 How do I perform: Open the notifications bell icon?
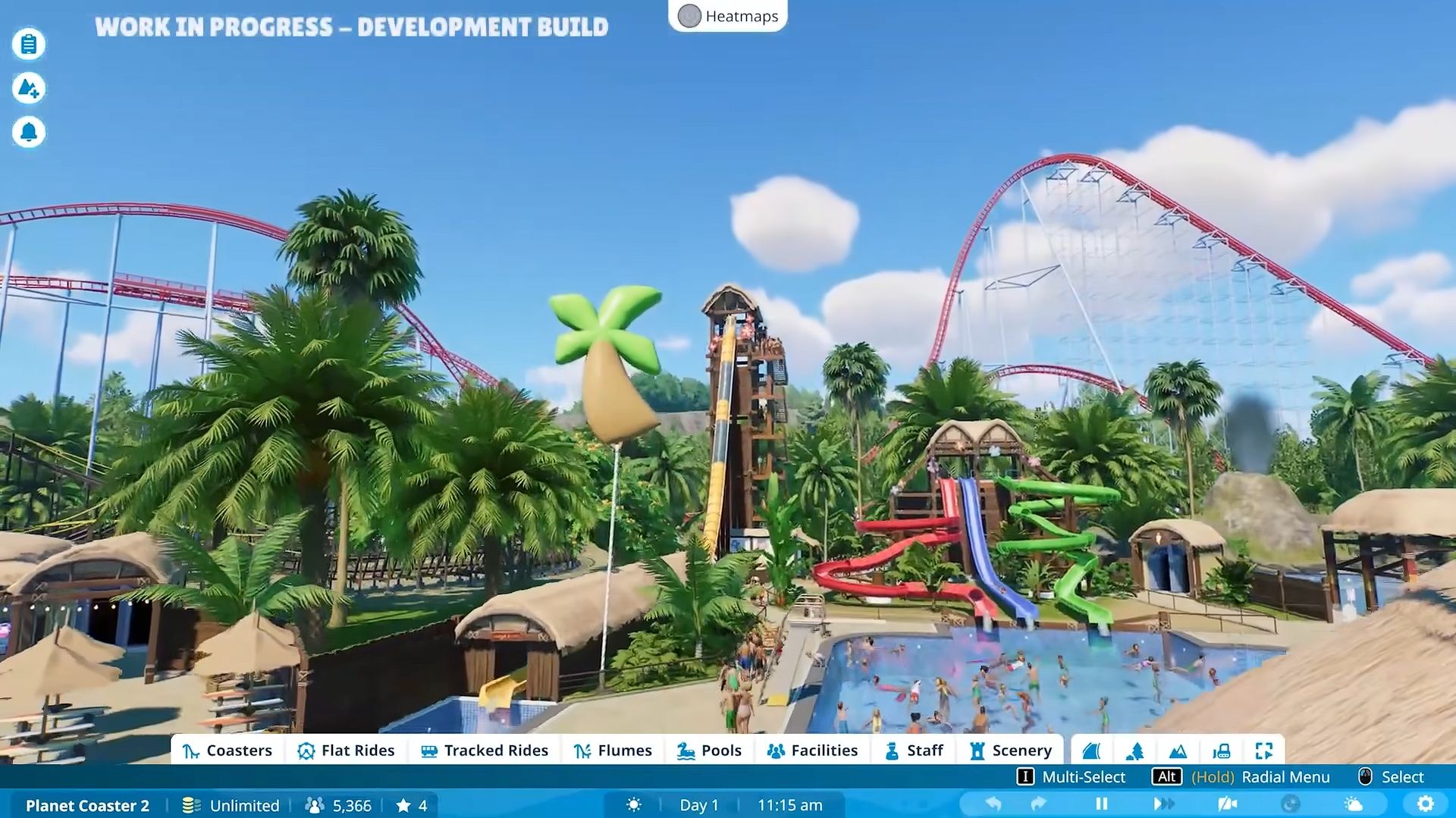pos(29,132)
